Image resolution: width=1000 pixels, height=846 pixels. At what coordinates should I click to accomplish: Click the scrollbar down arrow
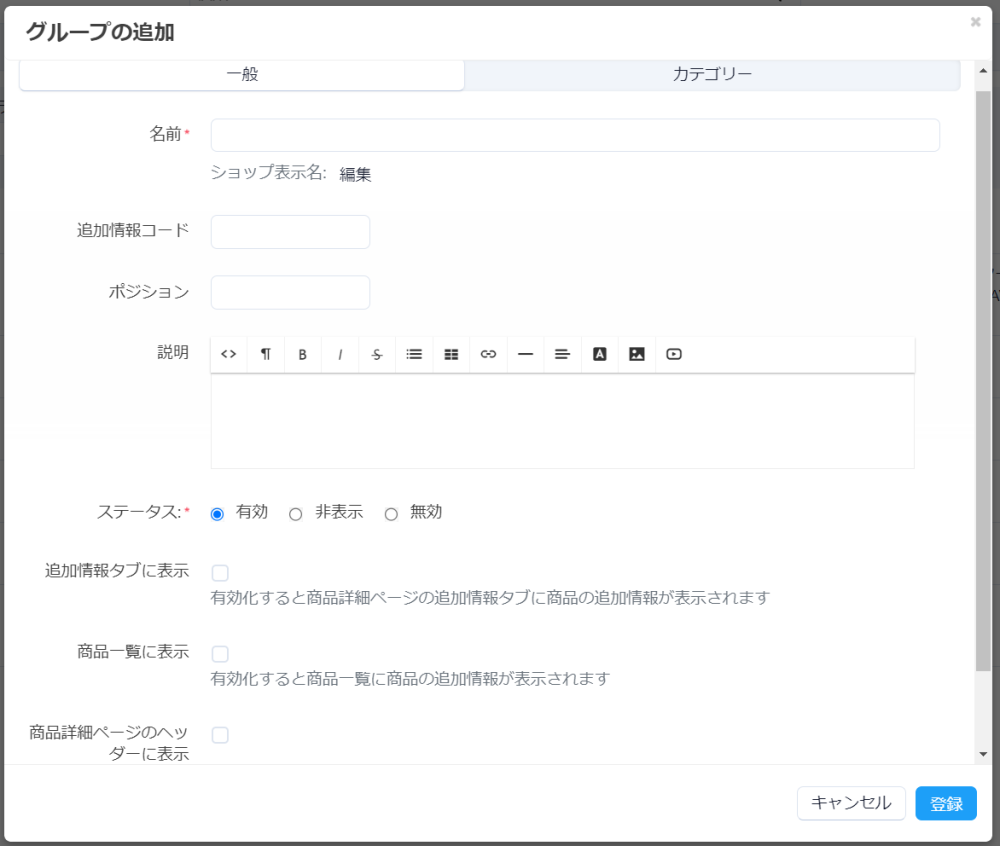[983, 754]
